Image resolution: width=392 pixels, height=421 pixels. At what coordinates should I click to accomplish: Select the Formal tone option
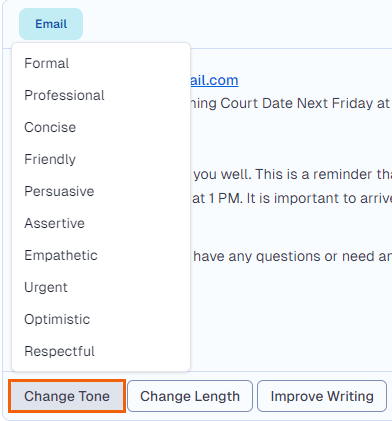(x=101, y=63)
